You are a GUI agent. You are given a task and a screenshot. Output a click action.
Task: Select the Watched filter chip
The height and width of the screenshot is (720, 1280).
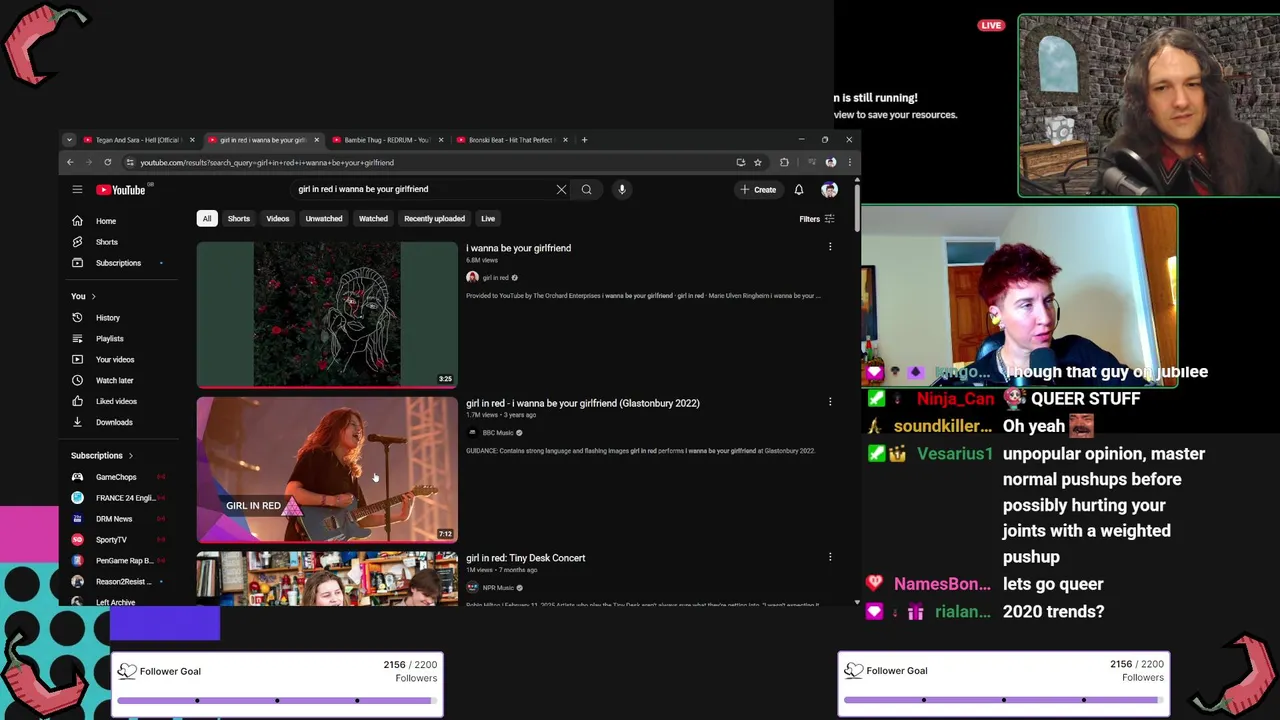[x=373, y=219]
